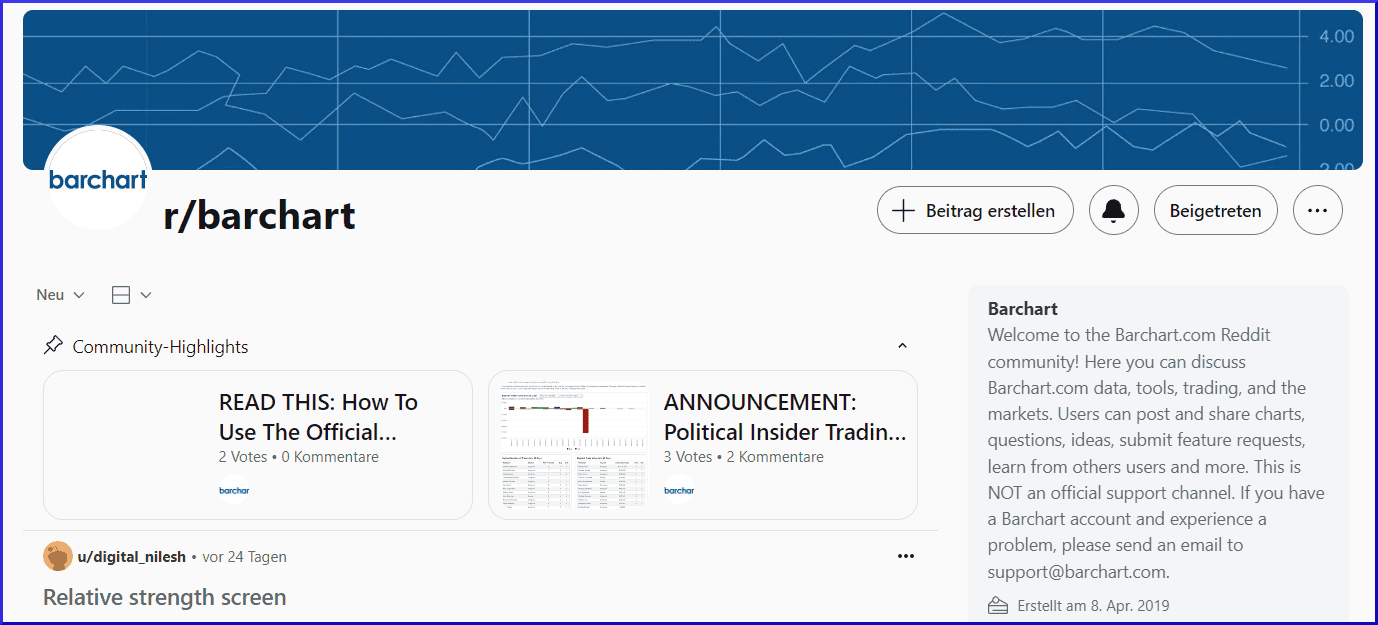
Task: Open community more options ellipsis menu
Action: [x=1317, y=211]
